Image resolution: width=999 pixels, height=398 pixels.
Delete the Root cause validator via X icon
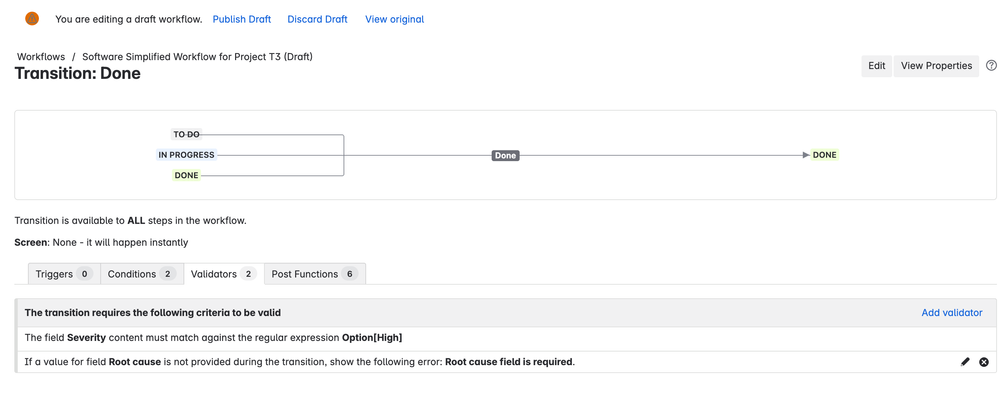point(984,362)
